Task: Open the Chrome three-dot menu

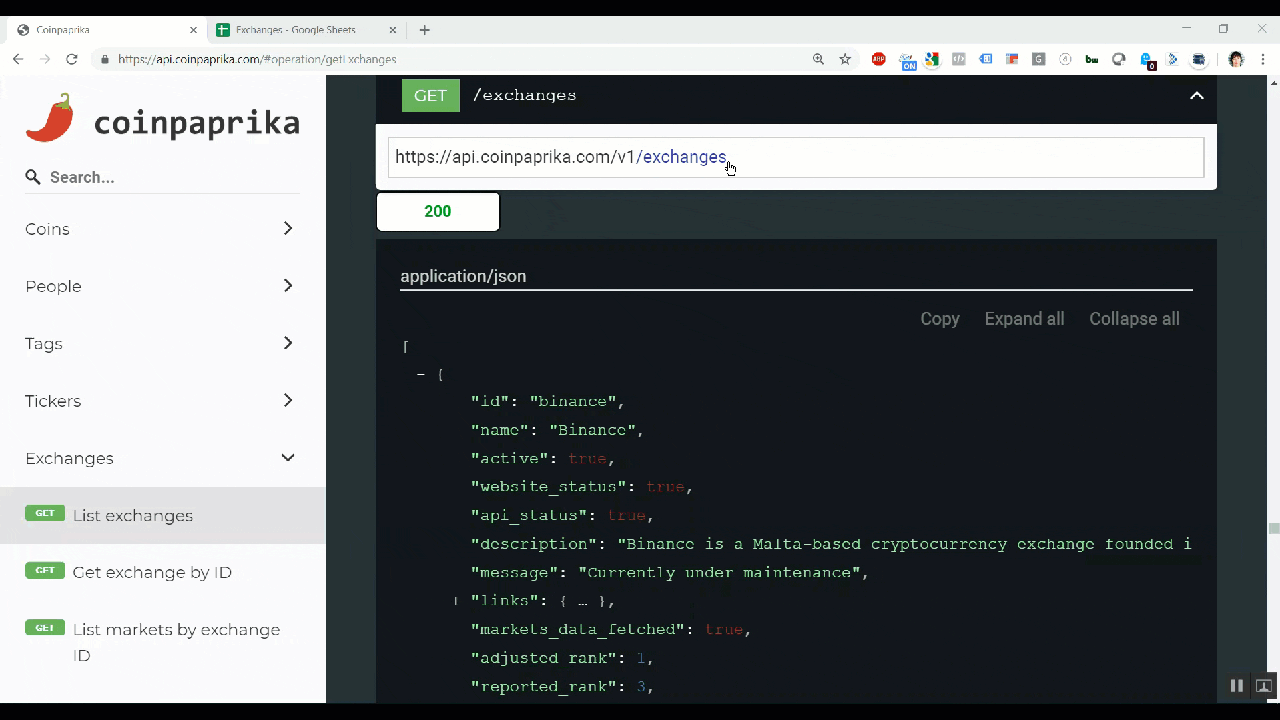Action: pyautogui.click(x=1264, y=59)
